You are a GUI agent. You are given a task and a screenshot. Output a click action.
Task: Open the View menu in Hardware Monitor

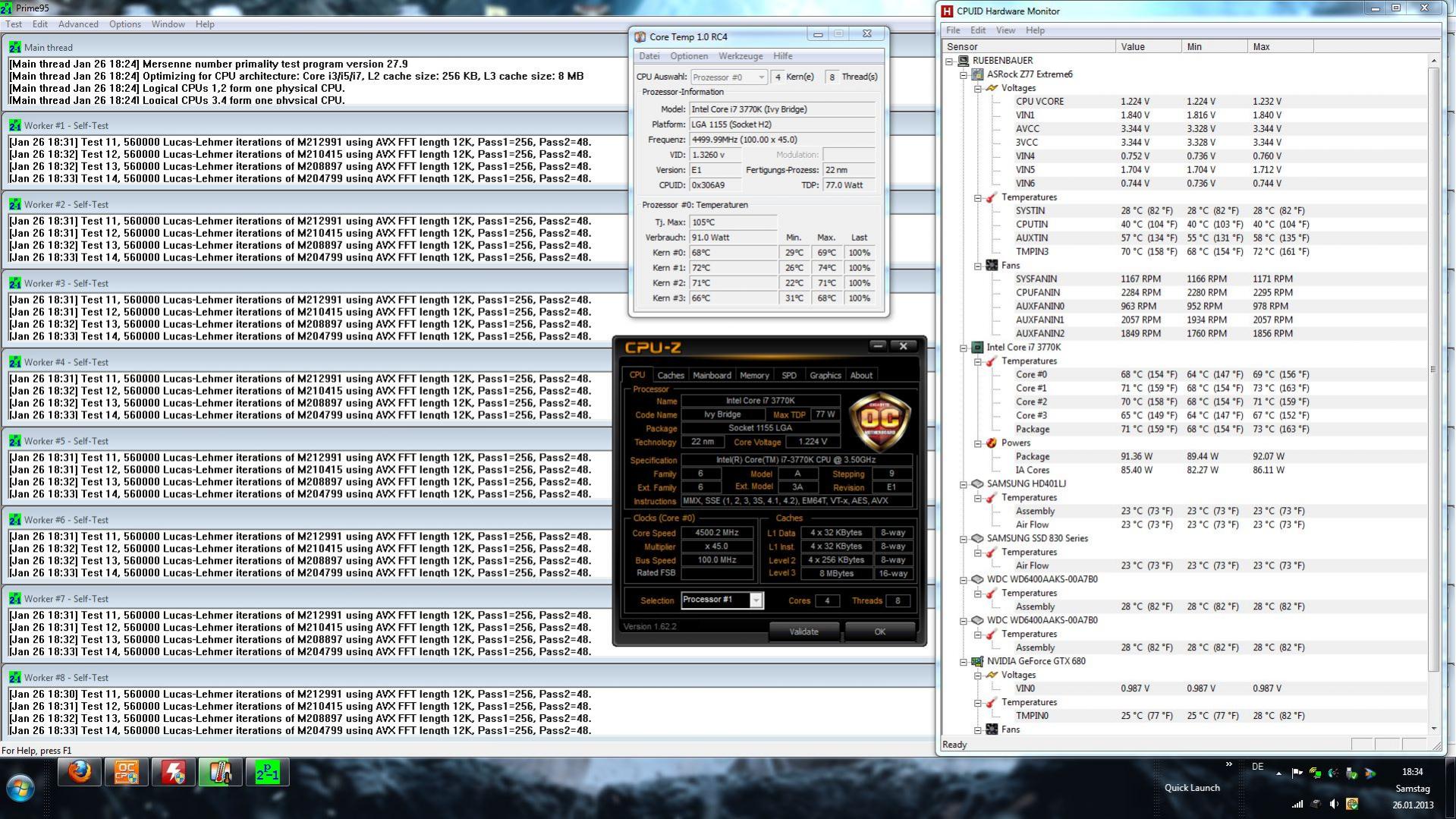[x=1005, y=30]
